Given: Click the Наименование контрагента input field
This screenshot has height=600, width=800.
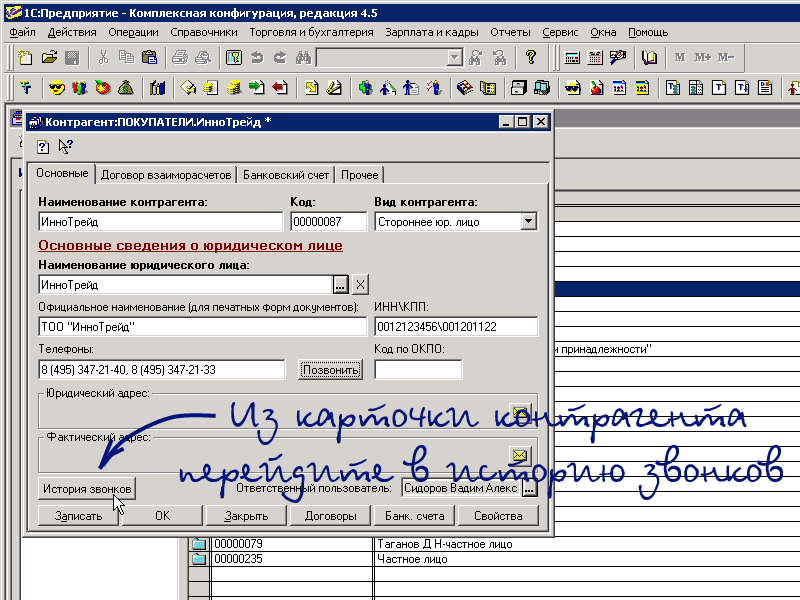Looking at the screenshot, I should pos(161,222).
